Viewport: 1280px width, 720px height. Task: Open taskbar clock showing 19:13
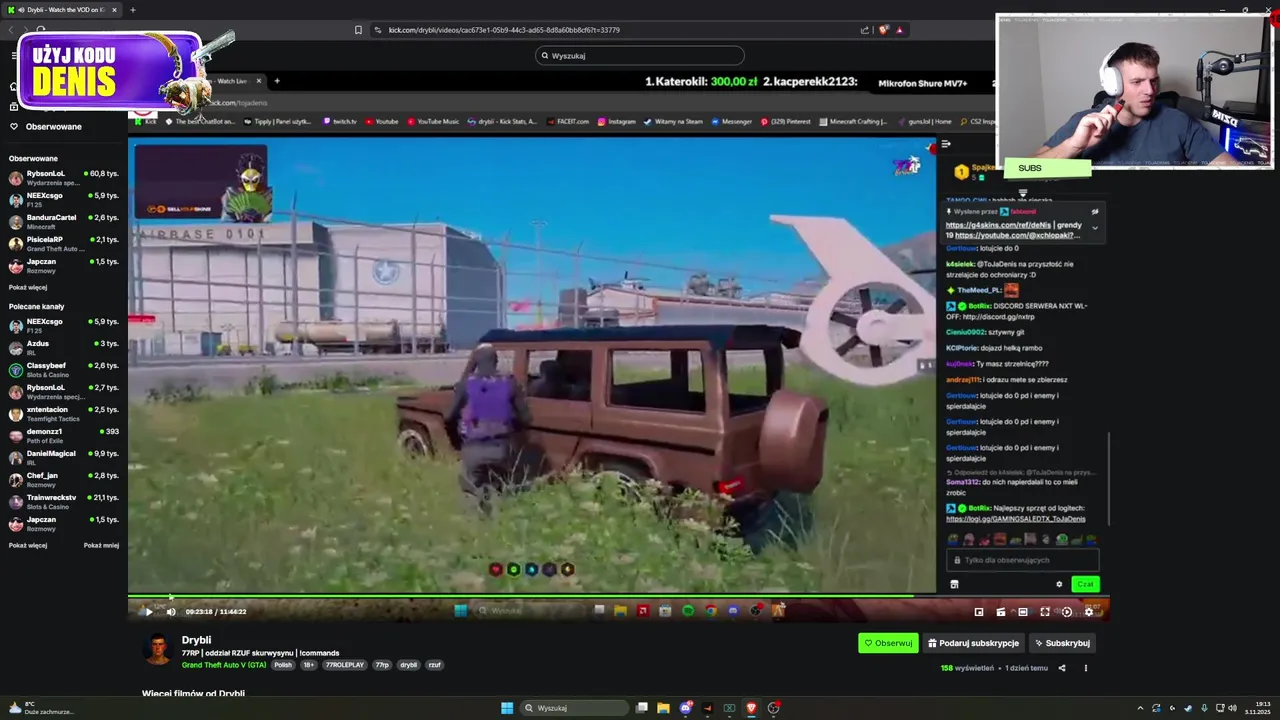1258,708
